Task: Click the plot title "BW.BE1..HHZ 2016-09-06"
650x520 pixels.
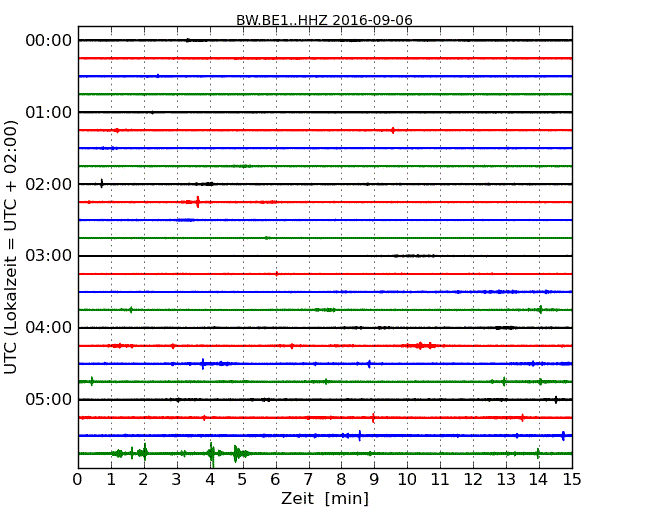Action: click(x=324, y=20)
